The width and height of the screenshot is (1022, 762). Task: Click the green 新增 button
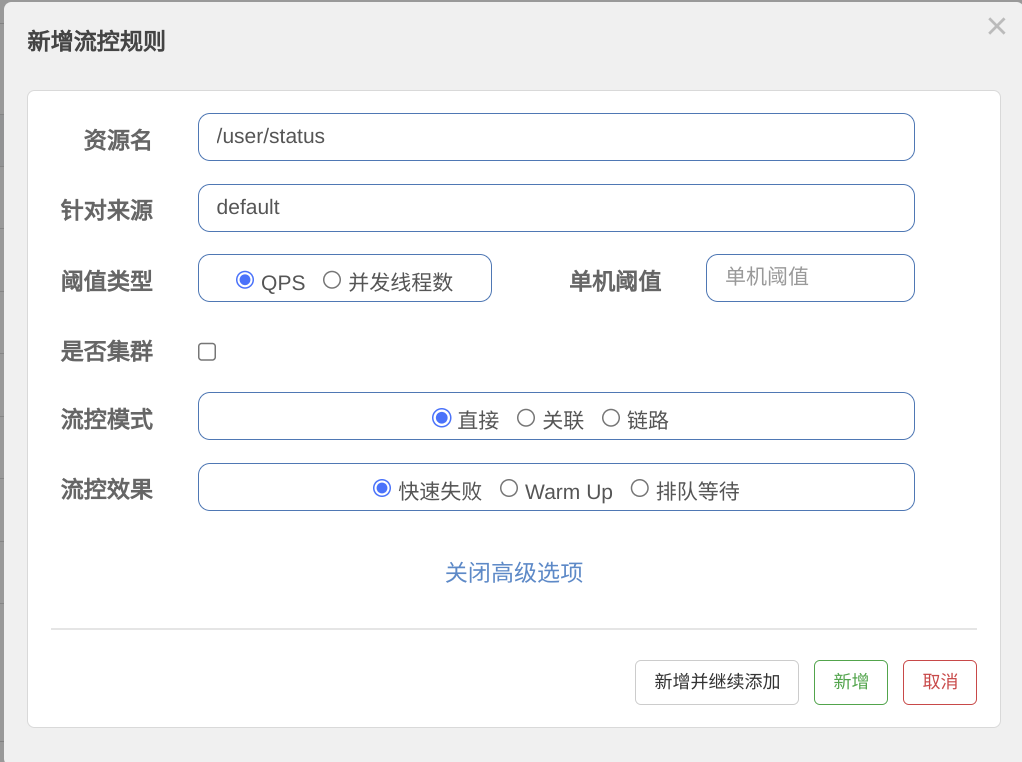tap(851, 682)
